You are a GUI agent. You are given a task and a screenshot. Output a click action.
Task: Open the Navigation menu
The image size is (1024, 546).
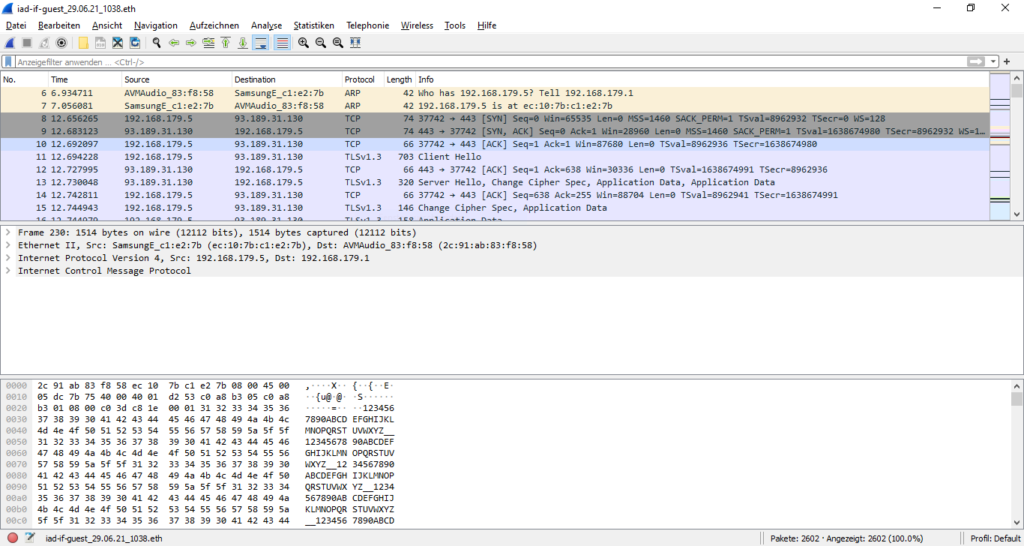(x=155, y=25)
